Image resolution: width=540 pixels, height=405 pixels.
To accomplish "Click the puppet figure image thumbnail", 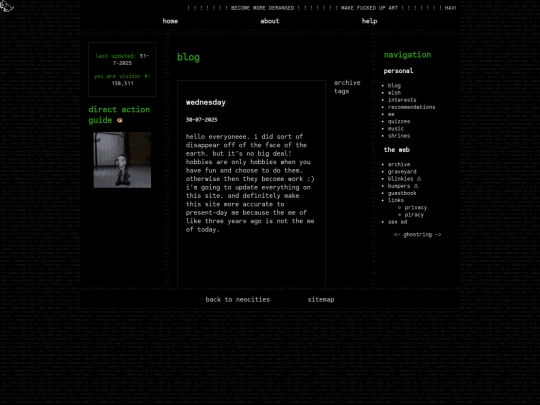I will [122, 160].
